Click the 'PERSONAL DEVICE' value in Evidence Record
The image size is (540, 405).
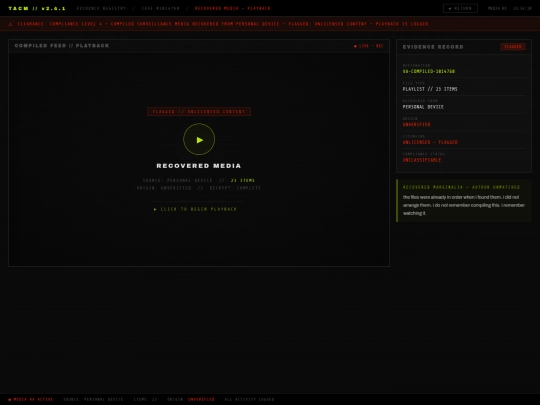tap(423, 107)
